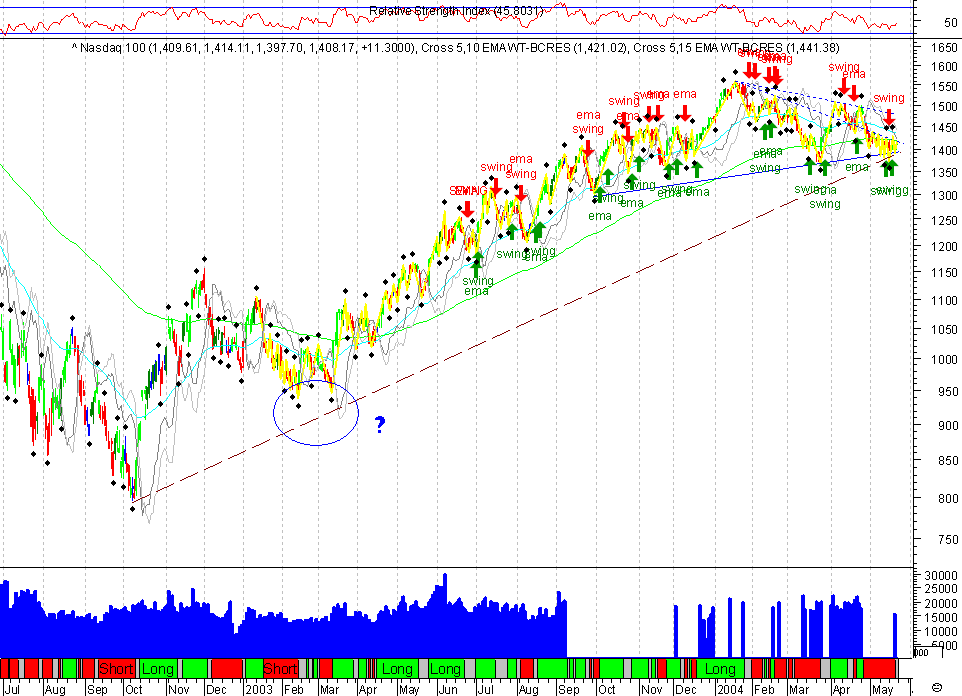Select the red double down-arrow at the highest peak
962x696 pixels.
point(752,72)
